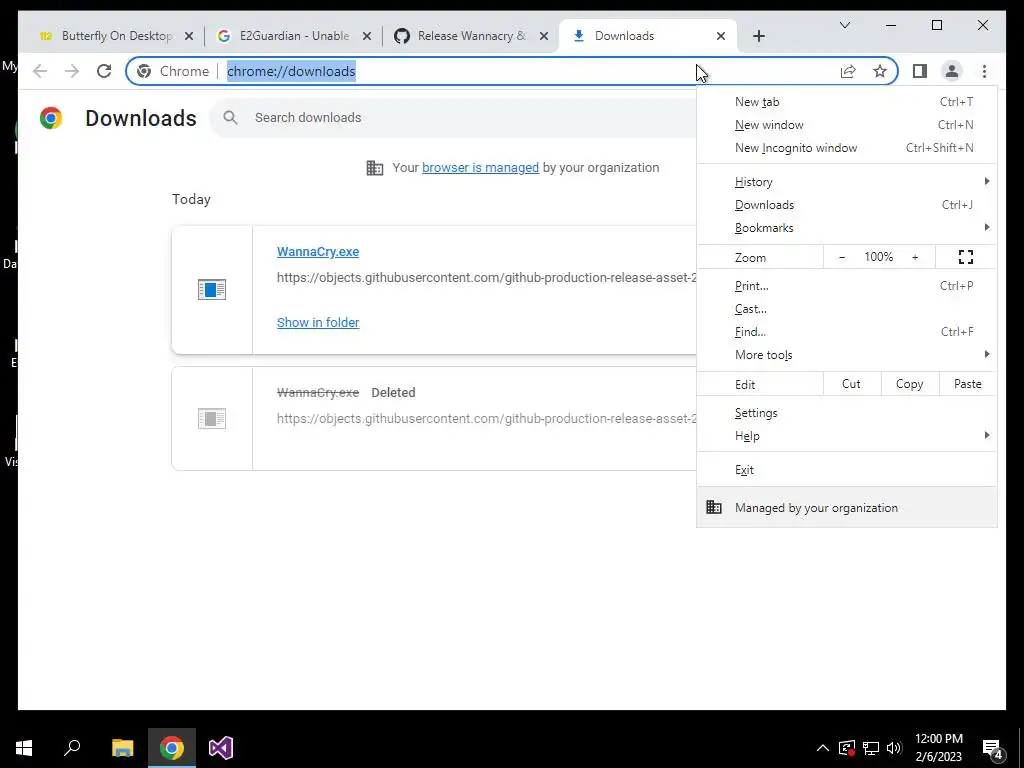Enter fullscreen via the zoom row icon
This screenshot has width=1024, height=768.
[966, 257]
